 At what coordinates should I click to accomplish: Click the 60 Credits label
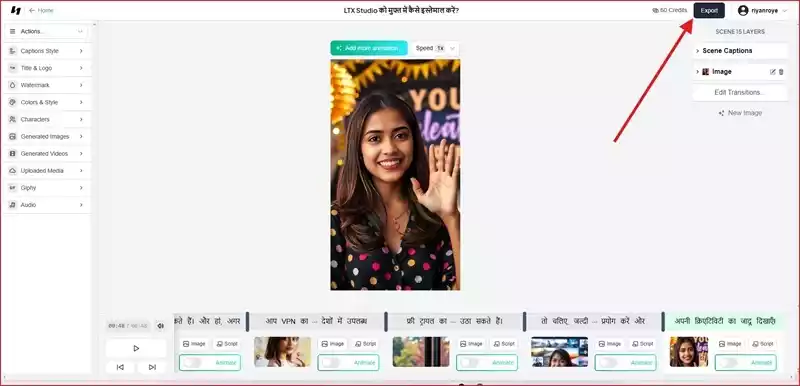[x=673, y=10]
